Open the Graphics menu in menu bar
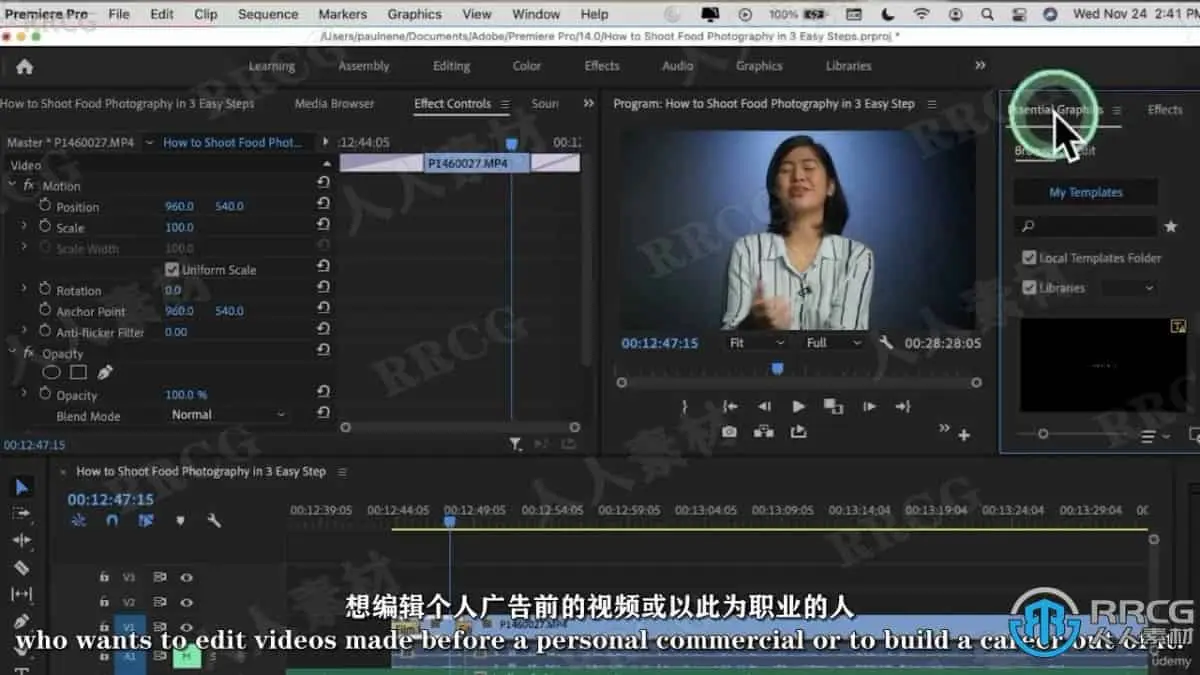This screenshot has height=675, width=1200. point(414,14)
